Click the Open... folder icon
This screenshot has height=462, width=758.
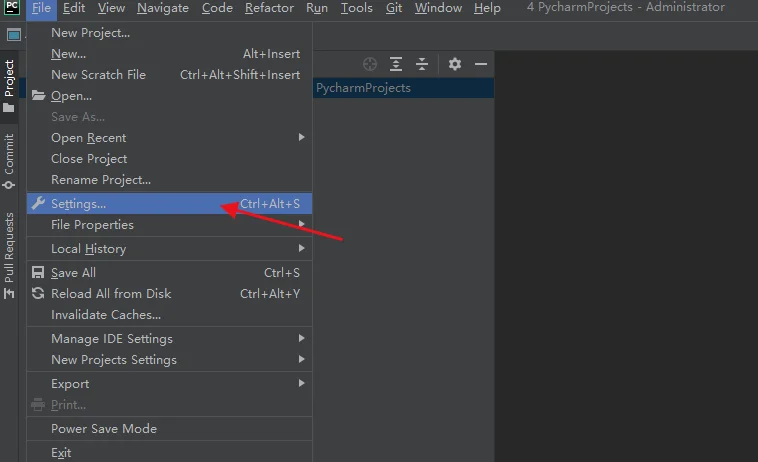[x=39, y=95]
